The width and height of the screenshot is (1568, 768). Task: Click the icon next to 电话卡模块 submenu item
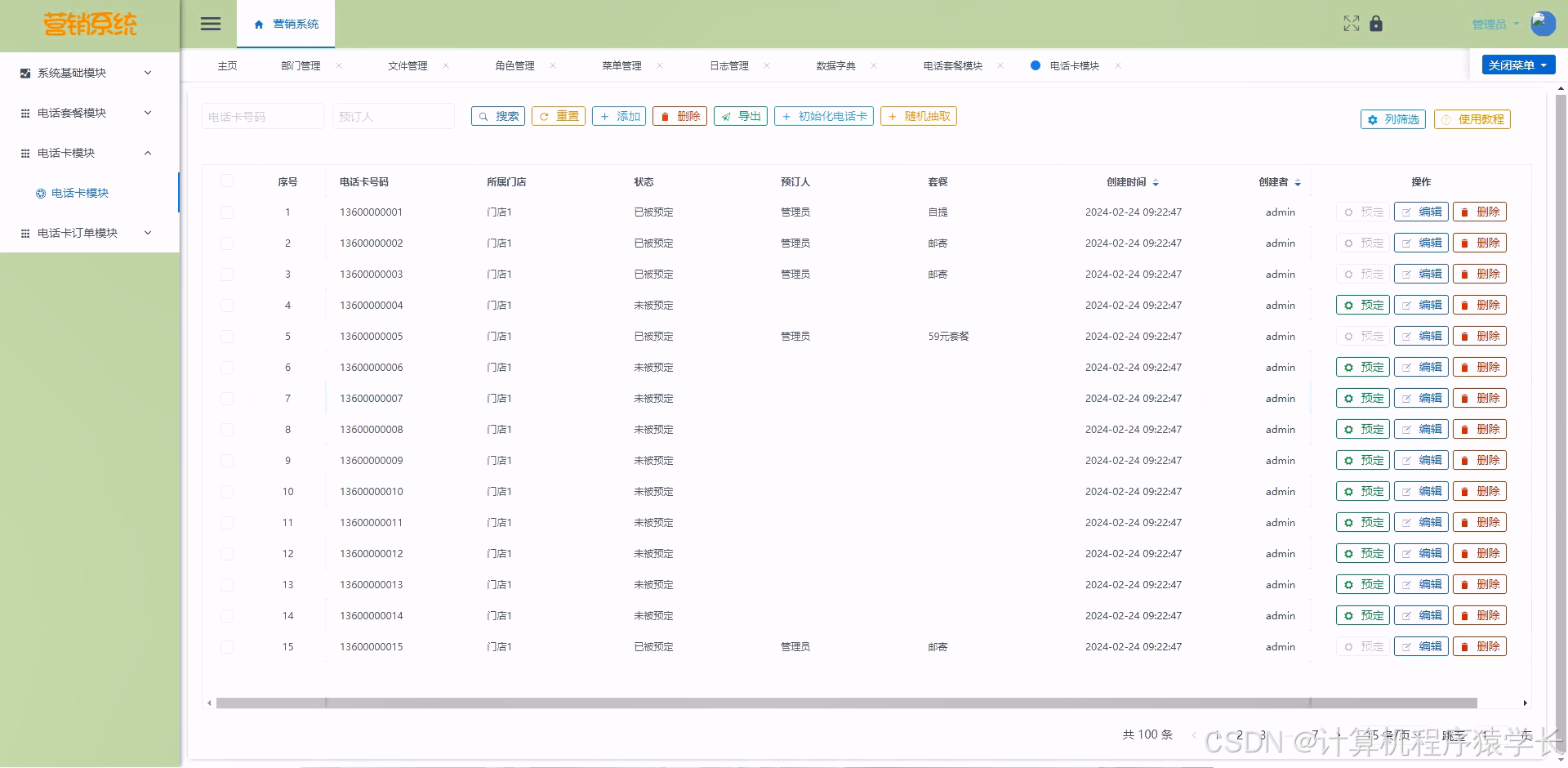pos(41,194)
